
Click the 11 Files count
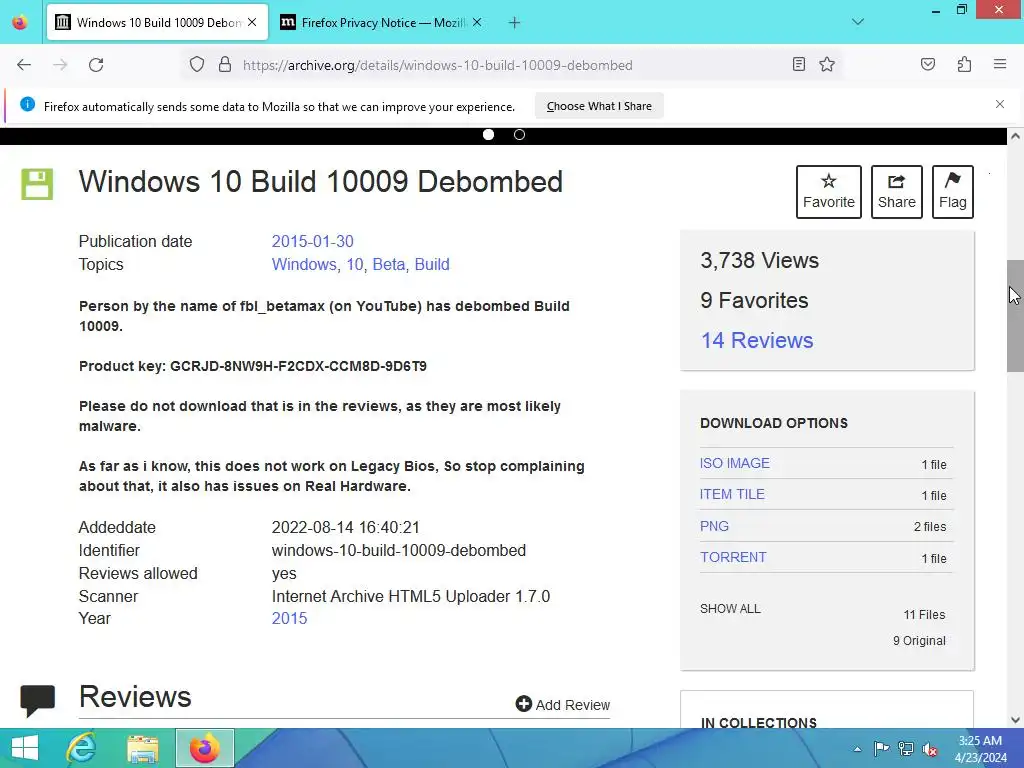[924, 615]
